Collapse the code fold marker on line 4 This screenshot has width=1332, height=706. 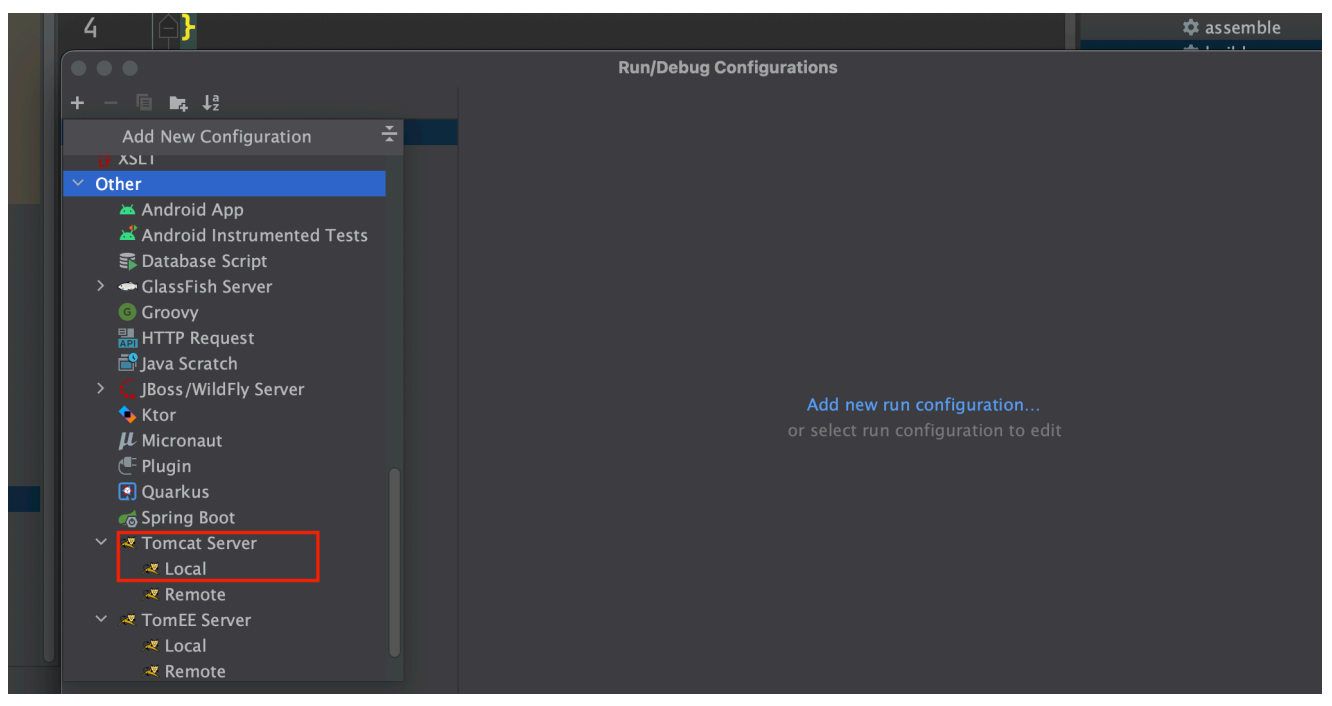(x=168, y=30)
